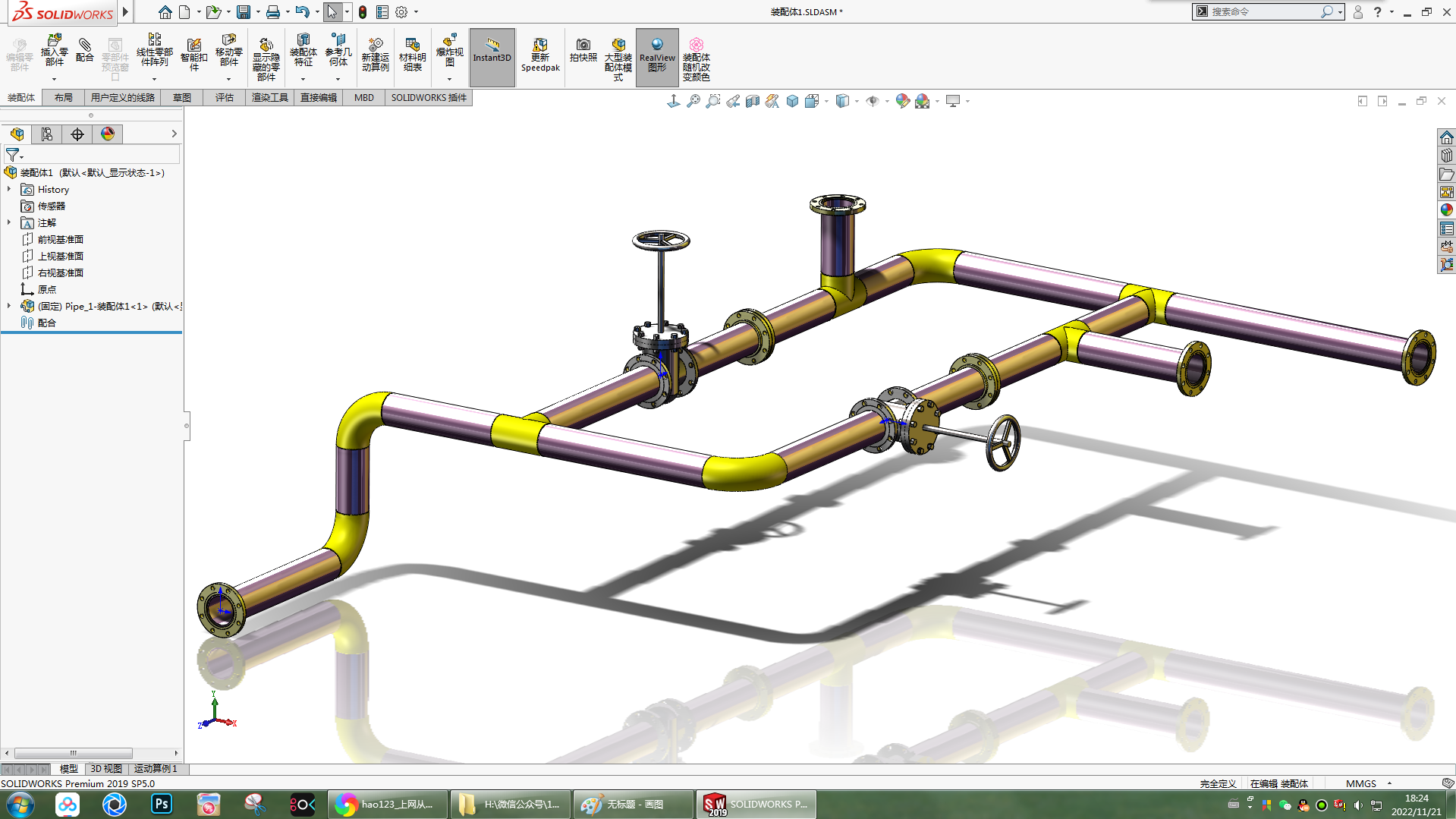Expand the History tree node
1456x819 pixels.
[x=9, y=189]
